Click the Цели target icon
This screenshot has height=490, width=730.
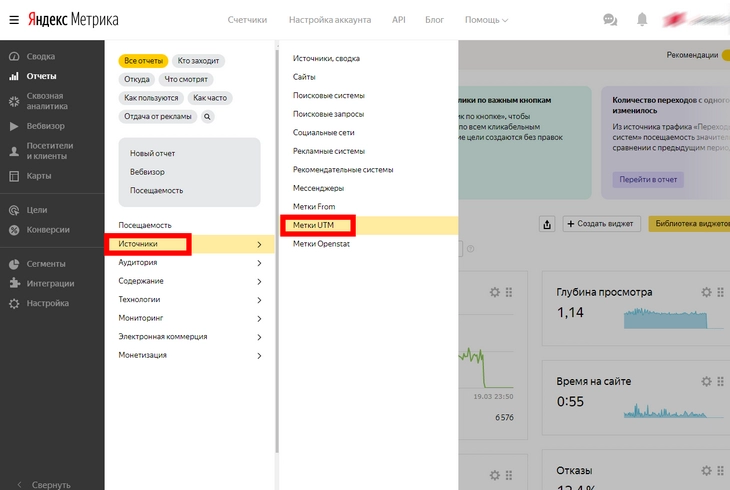tap(14, 210)
